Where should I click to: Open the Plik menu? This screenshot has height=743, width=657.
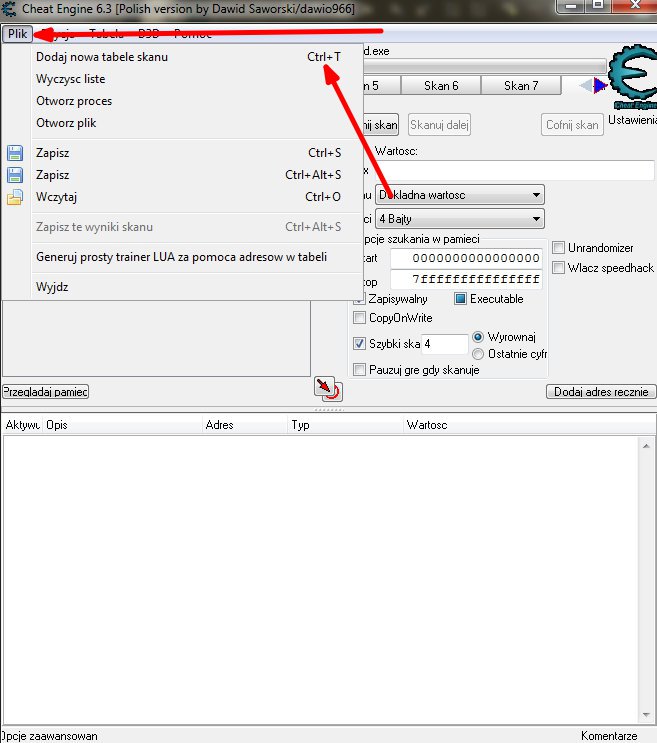18,34
